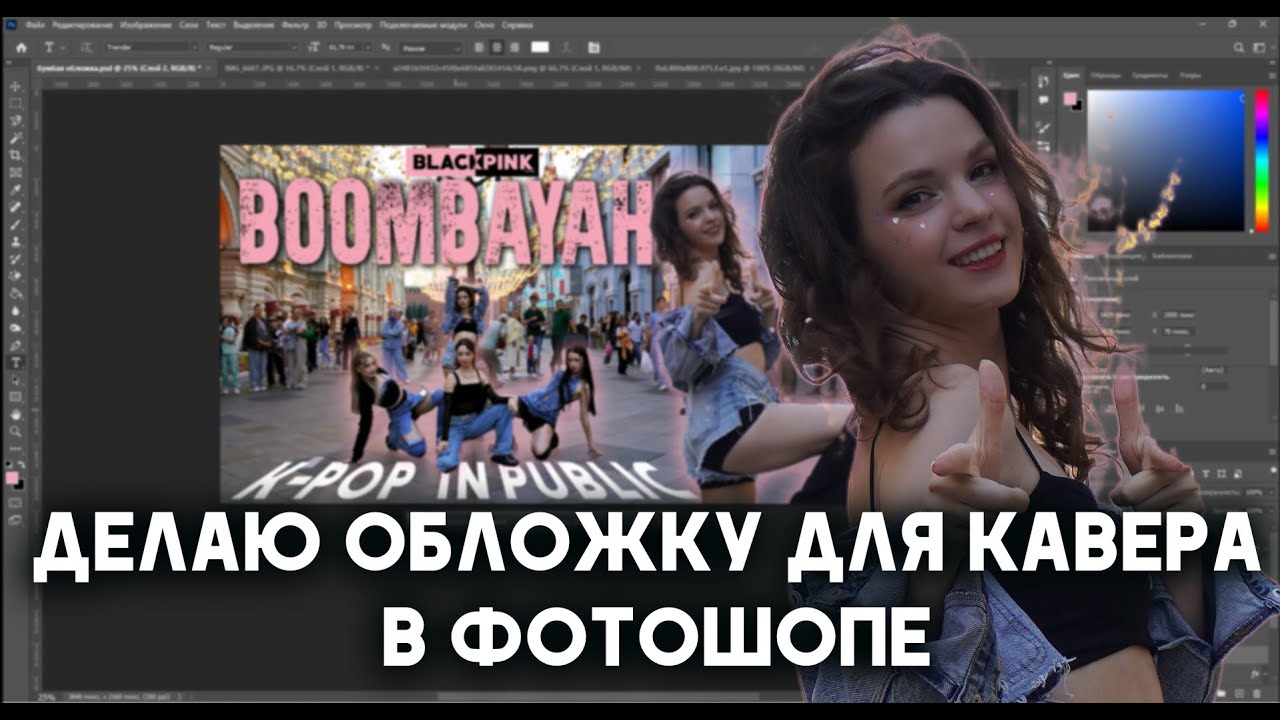1280x720 pixels.
Task: Select the Eraser tool
Action: coord(16,276)
